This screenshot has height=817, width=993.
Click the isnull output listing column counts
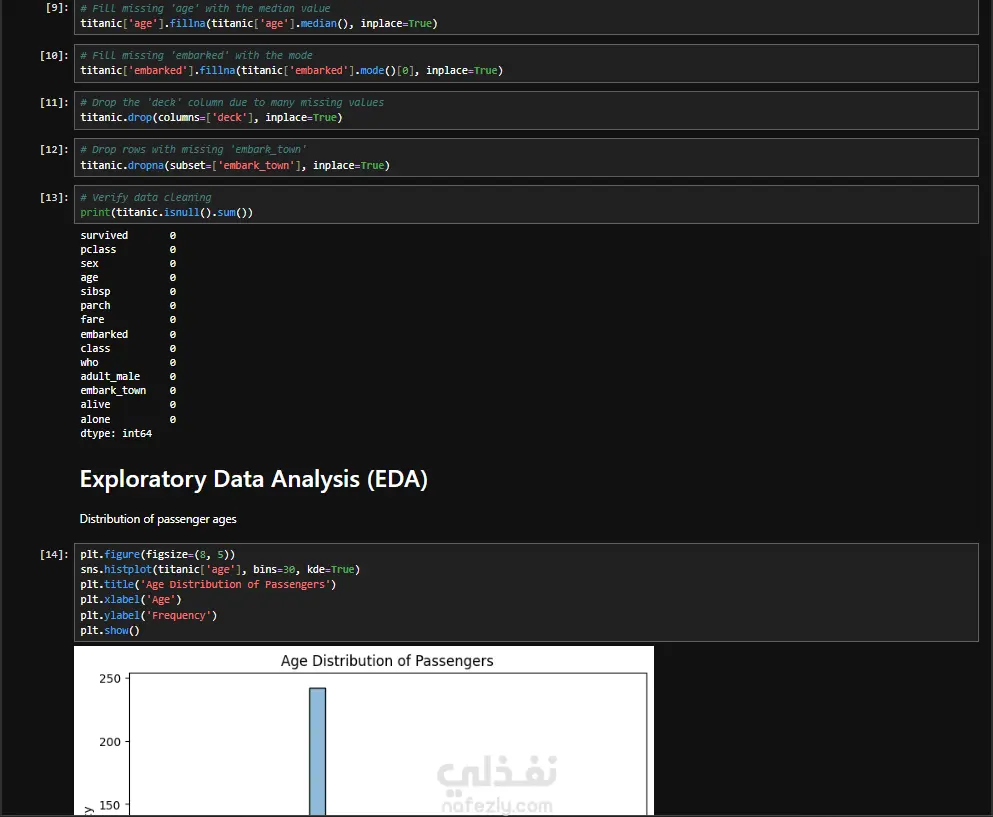point(129,334)
